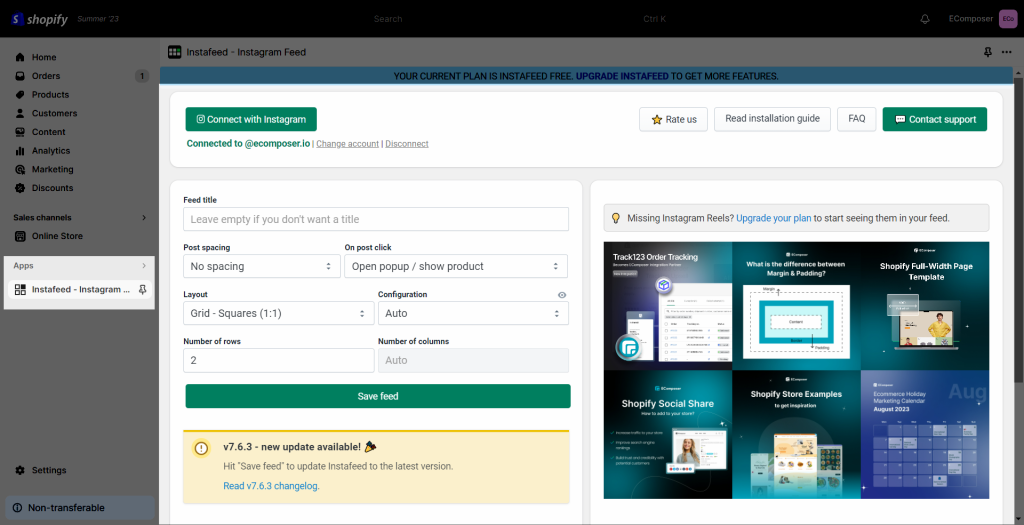Click the lightbulb icon in Reels notice

615,218
